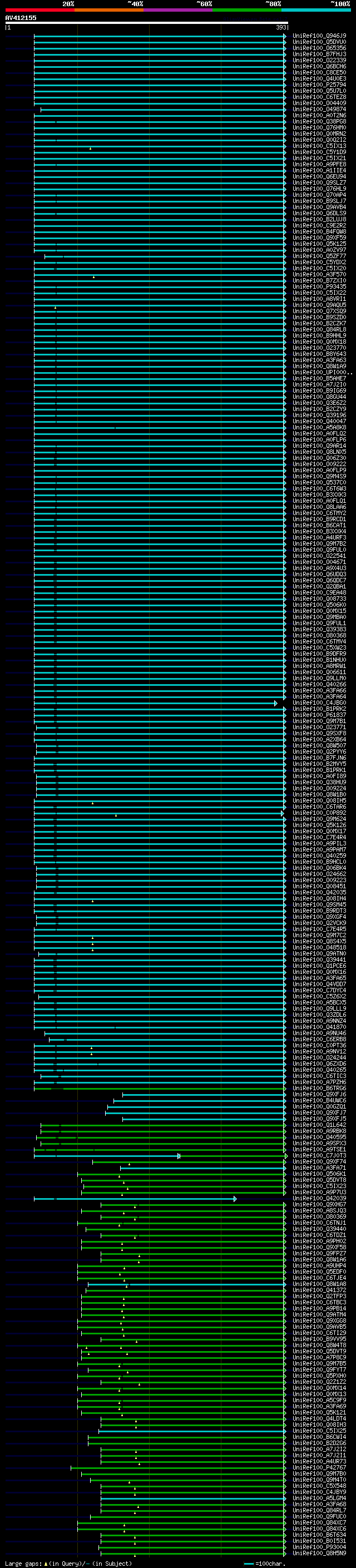Select the UniRef100_Q9XF74 label

tap(319, 1161)
